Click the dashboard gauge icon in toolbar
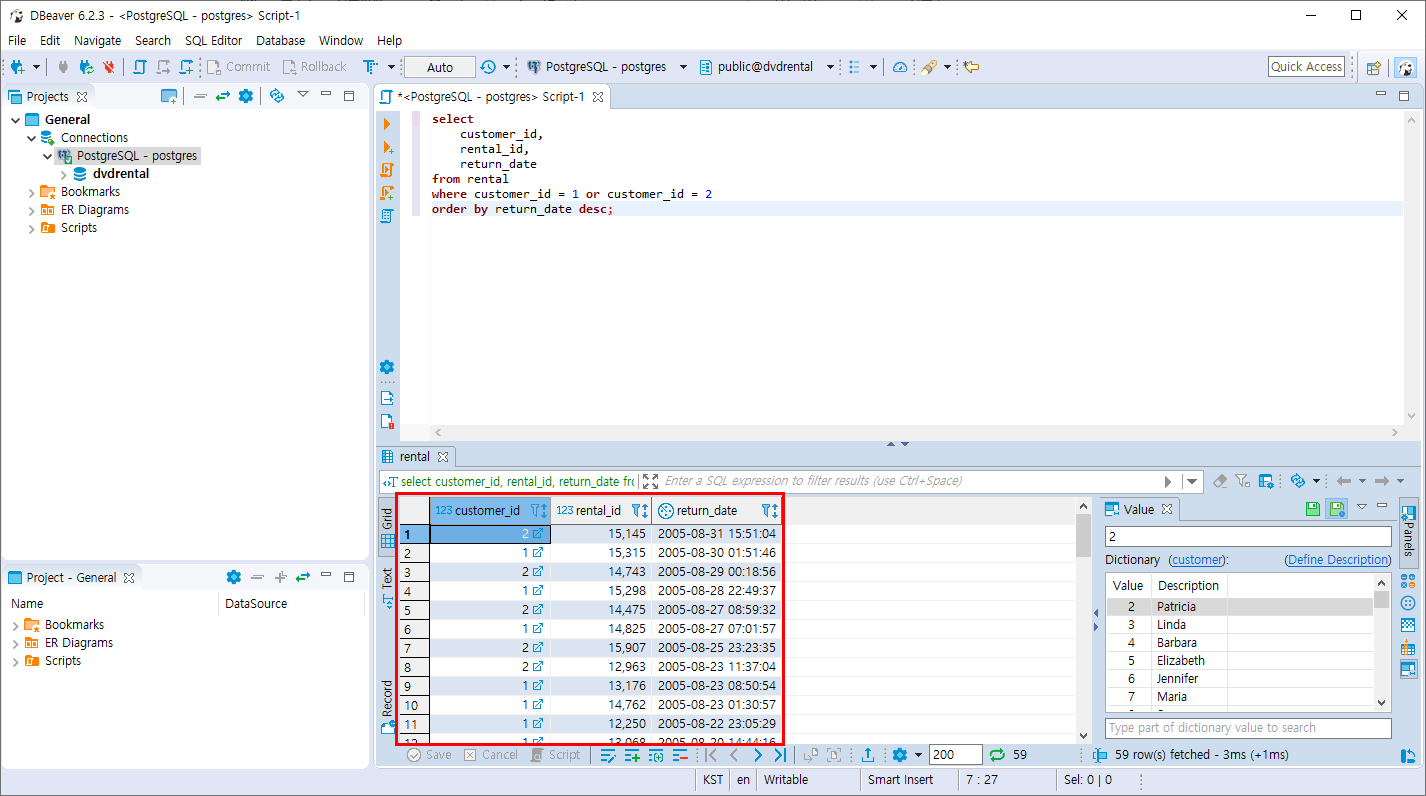The image size is (1426, 796). tap(900, 67)
